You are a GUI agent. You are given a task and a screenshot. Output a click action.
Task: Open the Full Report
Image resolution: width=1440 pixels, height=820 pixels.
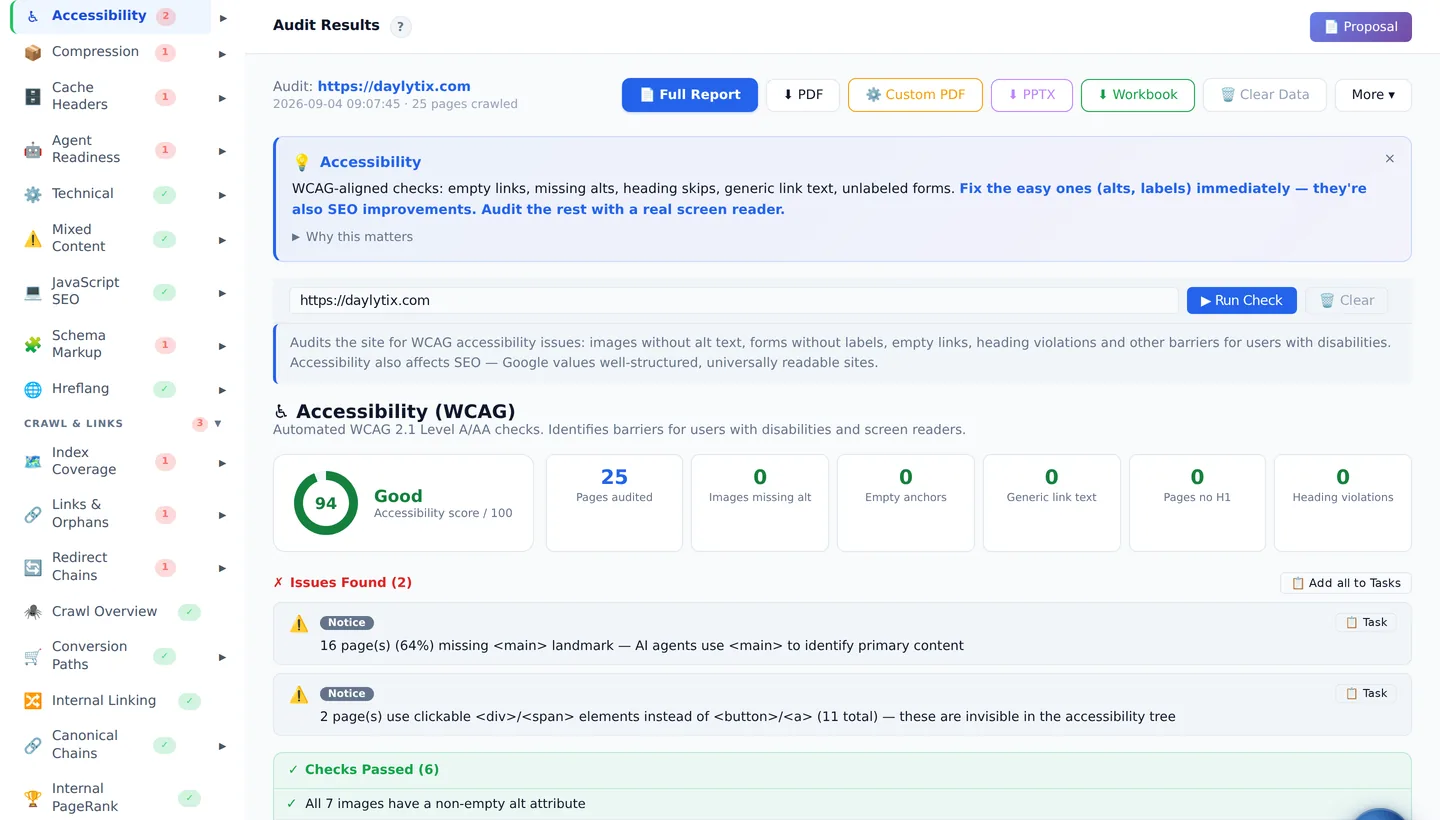(x=690, y=95)
